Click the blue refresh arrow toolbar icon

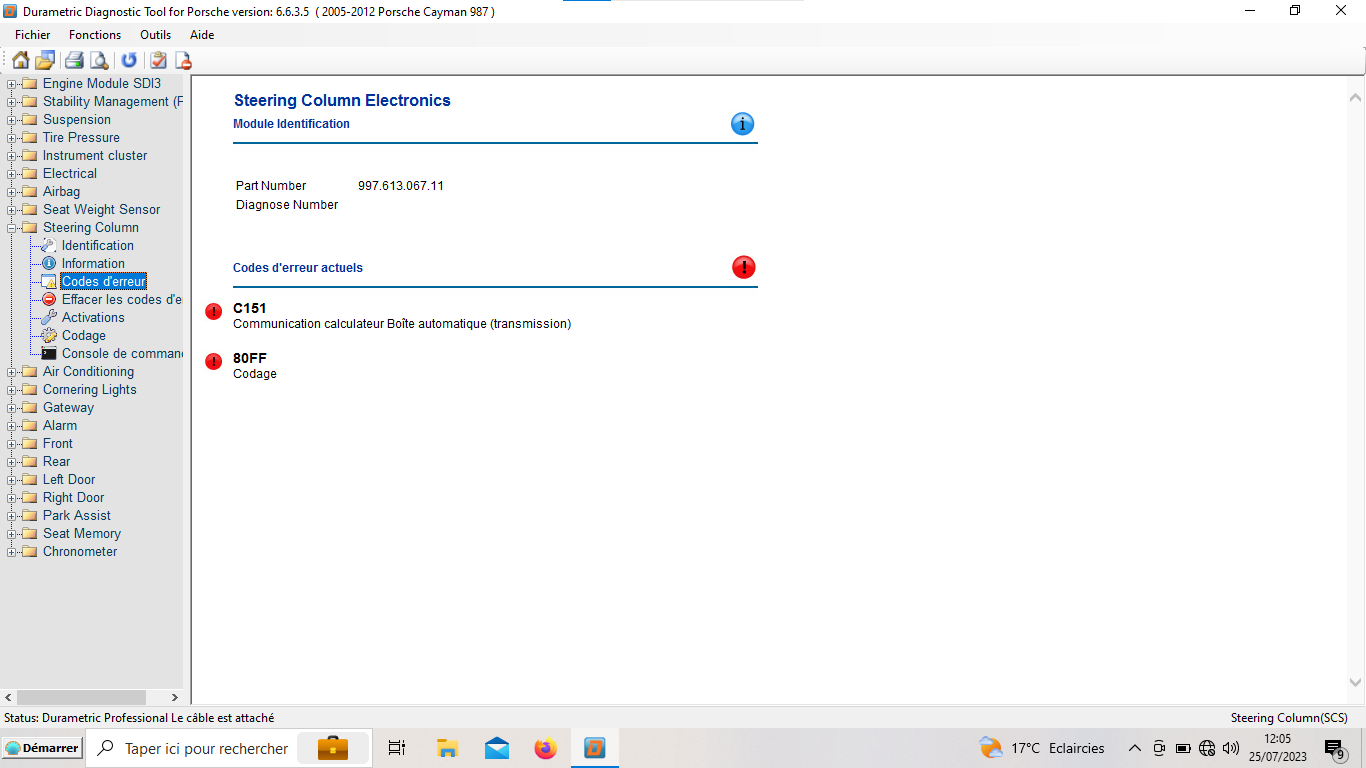coord(129,60)
